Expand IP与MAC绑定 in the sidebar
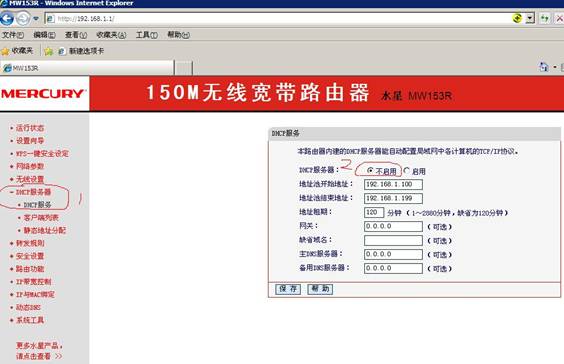 35,295
